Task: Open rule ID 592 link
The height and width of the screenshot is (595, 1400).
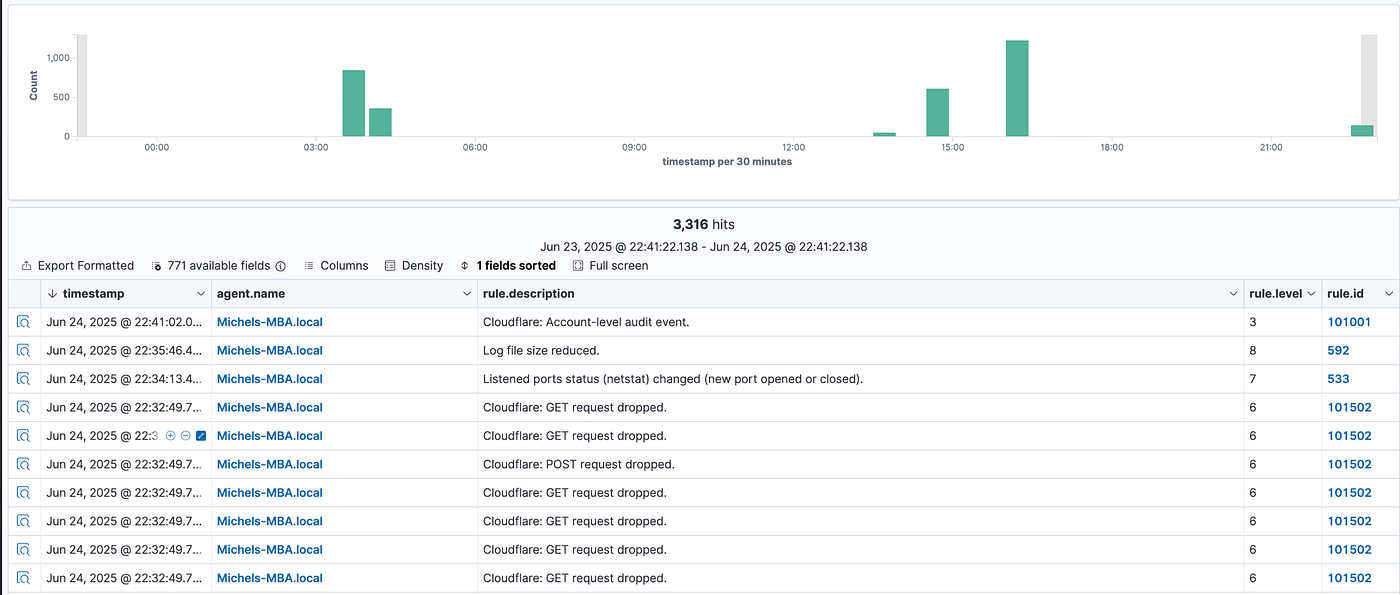Action: pyautogui.click(x=1338, y=351)
